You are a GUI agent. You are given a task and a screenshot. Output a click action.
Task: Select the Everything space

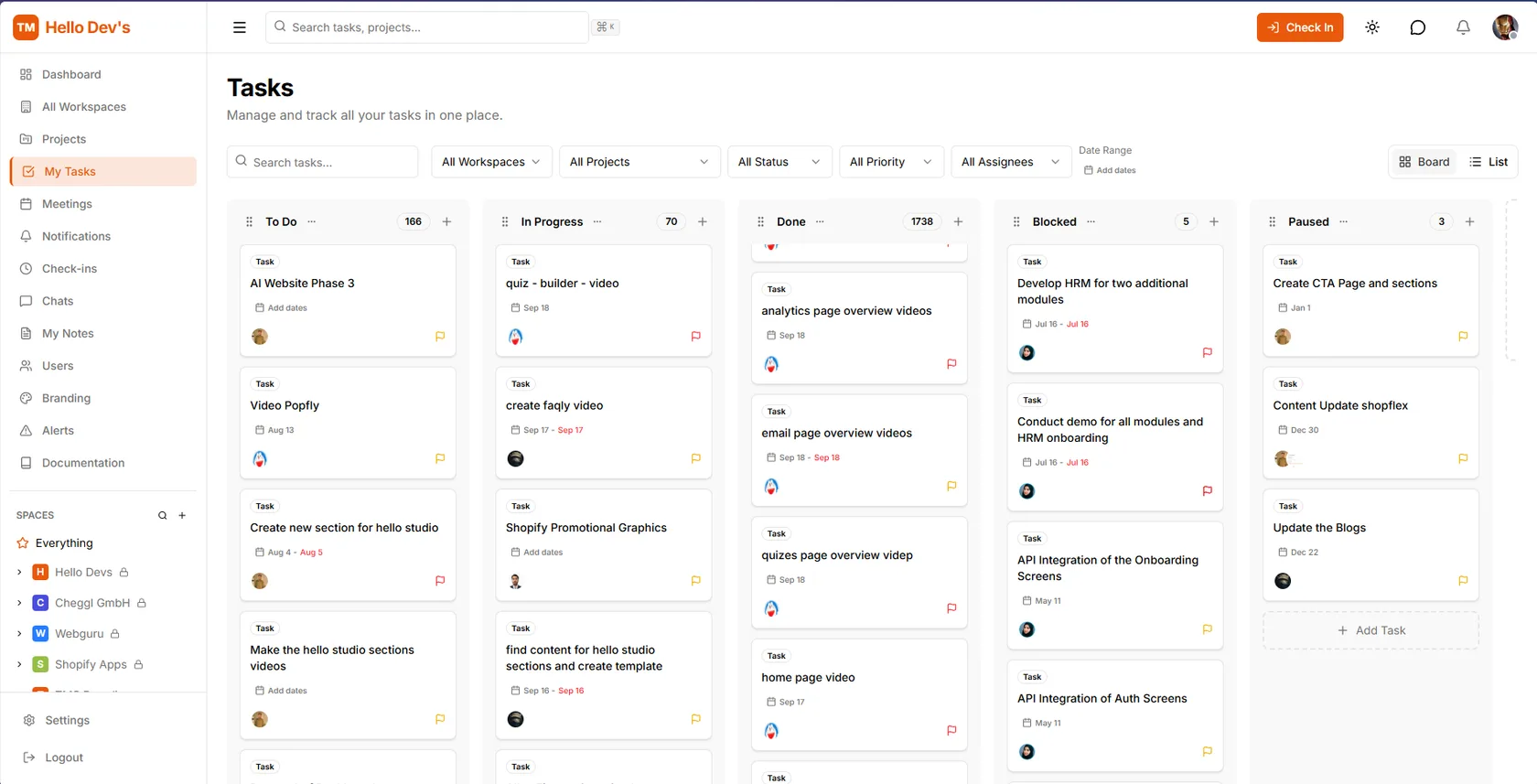pyautogui.click(x=64, y=543)
